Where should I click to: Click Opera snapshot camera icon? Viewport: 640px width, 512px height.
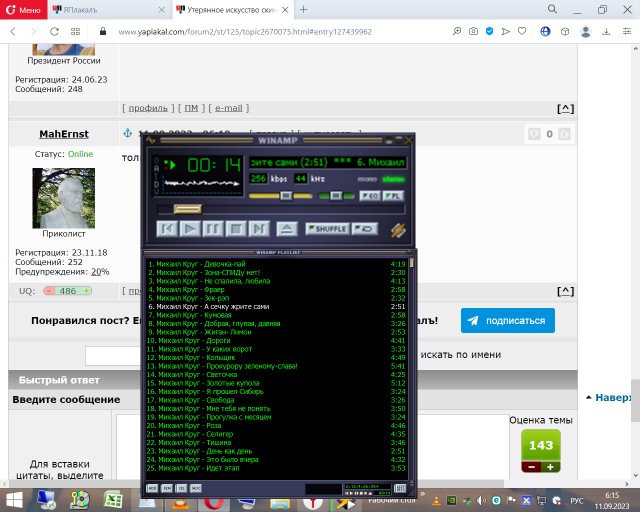click(x=473, y=31)
